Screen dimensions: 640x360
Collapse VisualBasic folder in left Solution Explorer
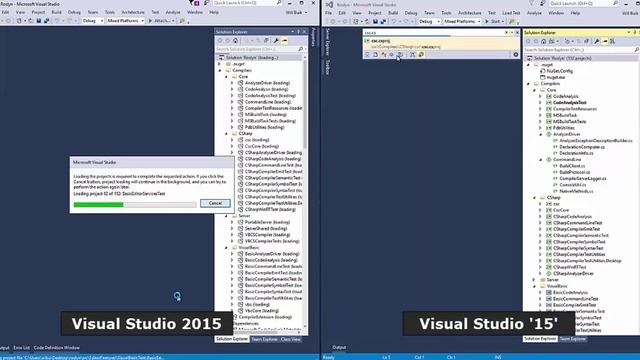point(227,247)
